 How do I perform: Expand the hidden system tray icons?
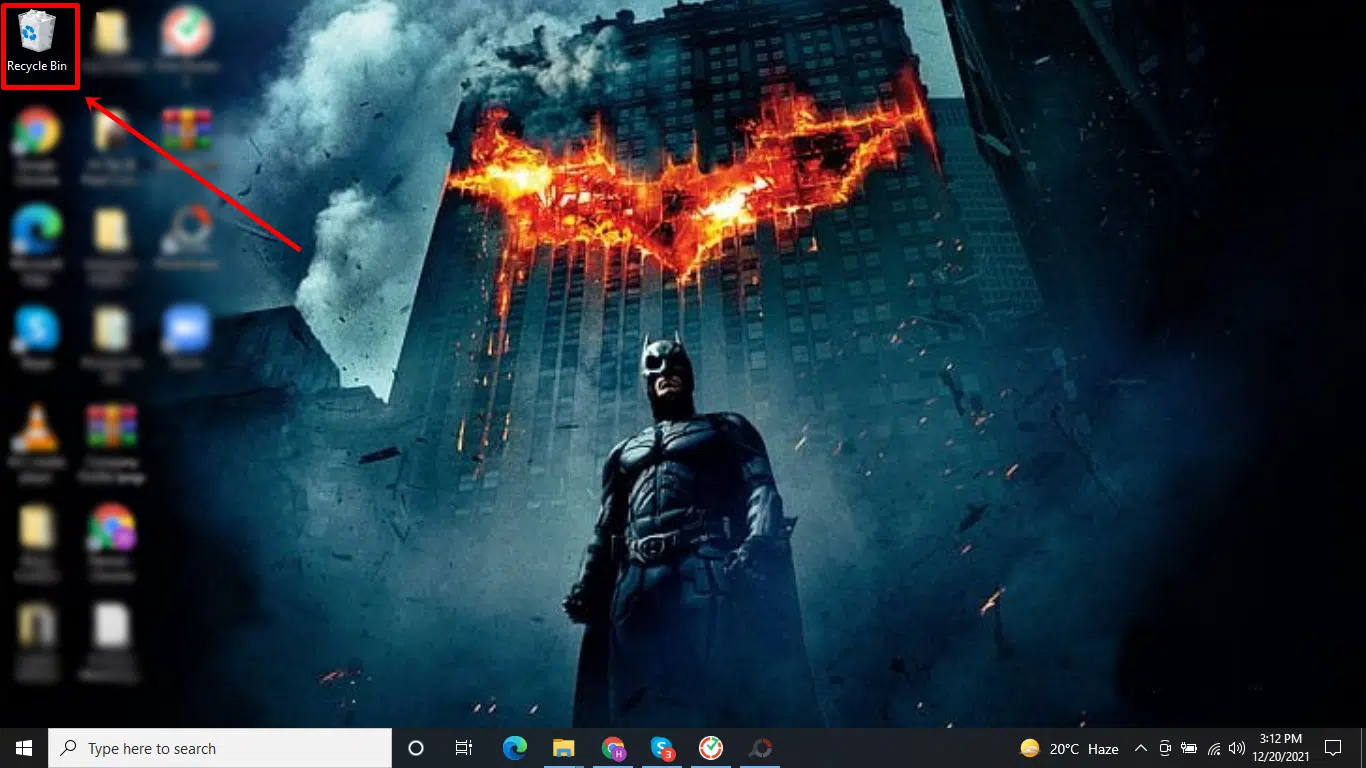[x=1140, y=748]
